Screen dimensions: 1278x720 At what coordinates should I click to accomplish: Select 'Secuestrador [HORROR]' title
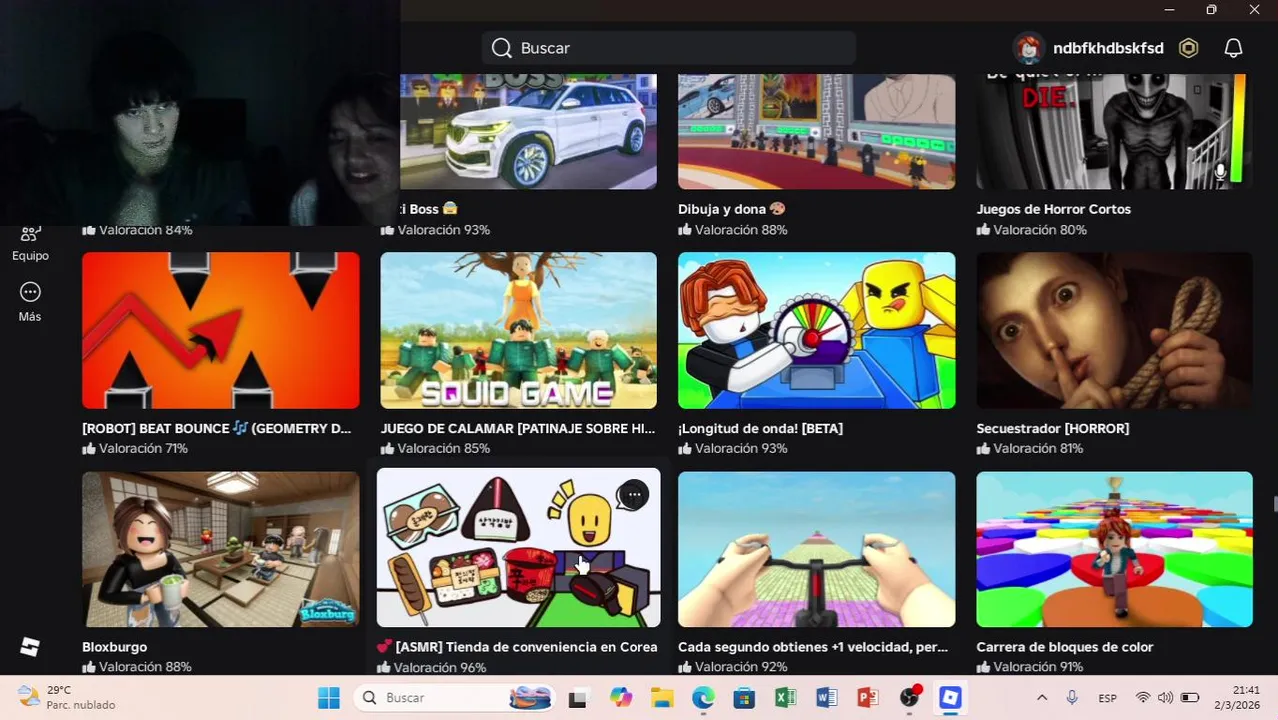click(1052, 428)
